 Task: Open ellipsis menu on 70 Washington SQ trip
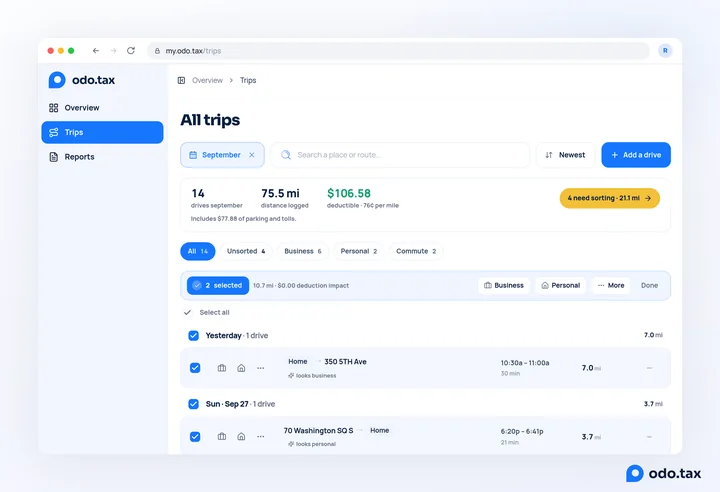260,436
